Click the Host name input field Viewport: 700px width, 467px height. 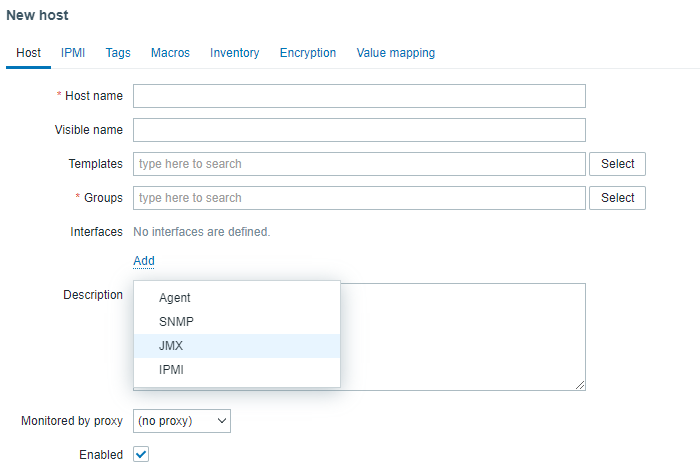coord(359,96)
